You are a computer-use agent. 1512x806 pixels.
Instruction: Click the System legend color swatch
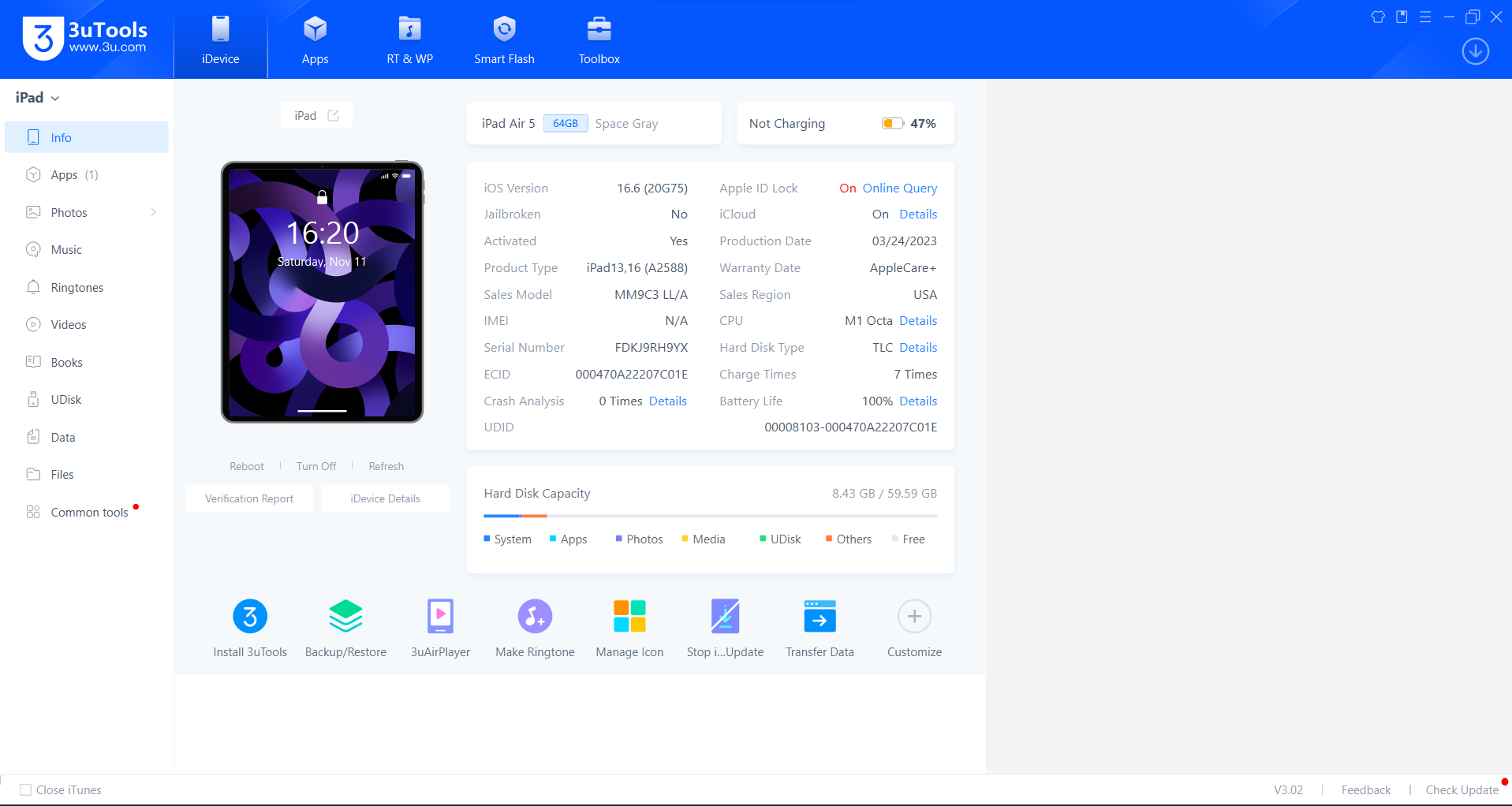click(x=487, y=539)
